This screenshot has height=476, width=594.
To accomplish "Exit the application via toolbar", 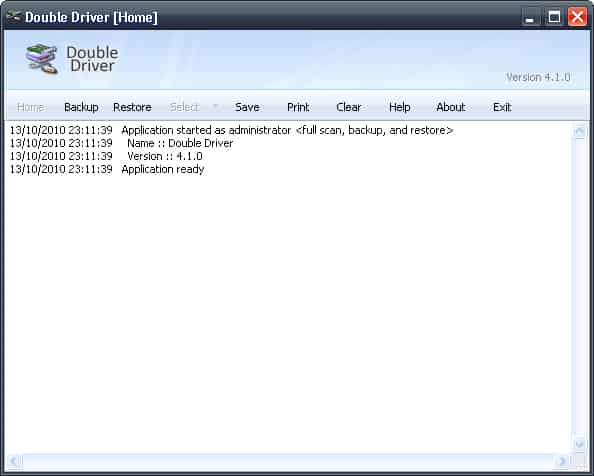I will click(502, 107).
